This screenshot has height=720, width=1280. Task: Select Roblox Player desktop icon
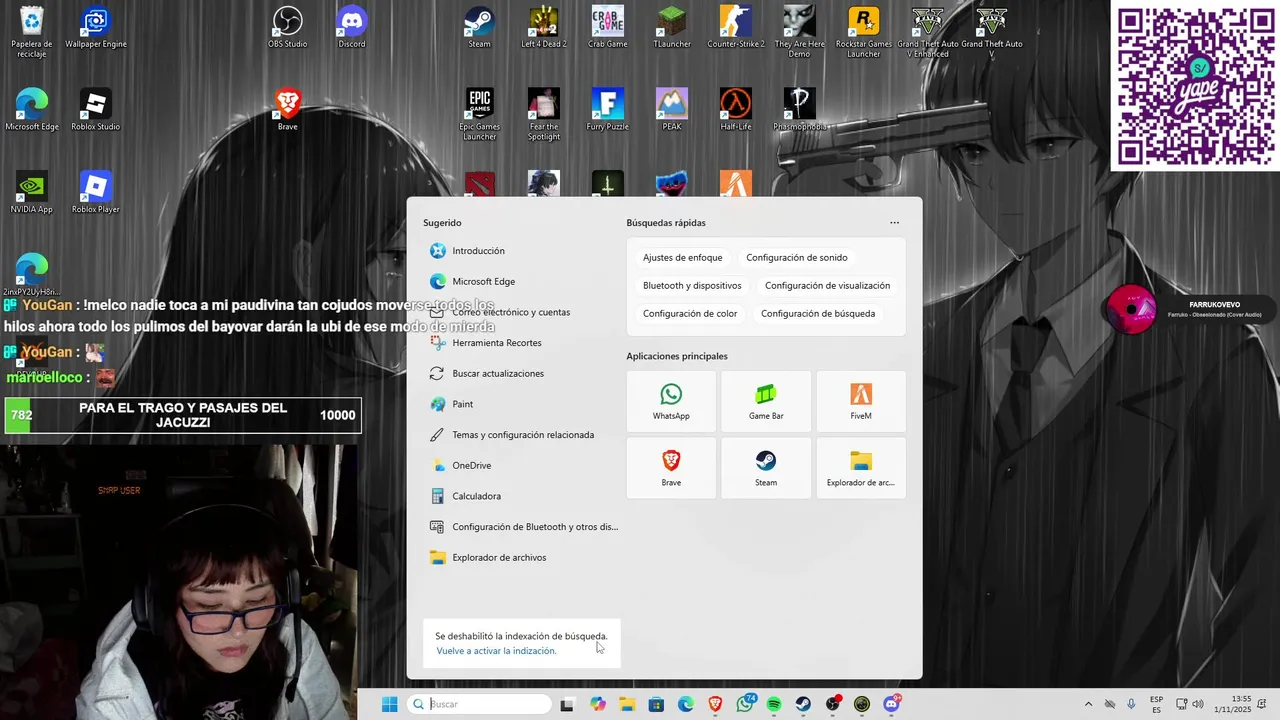point(96,193)
